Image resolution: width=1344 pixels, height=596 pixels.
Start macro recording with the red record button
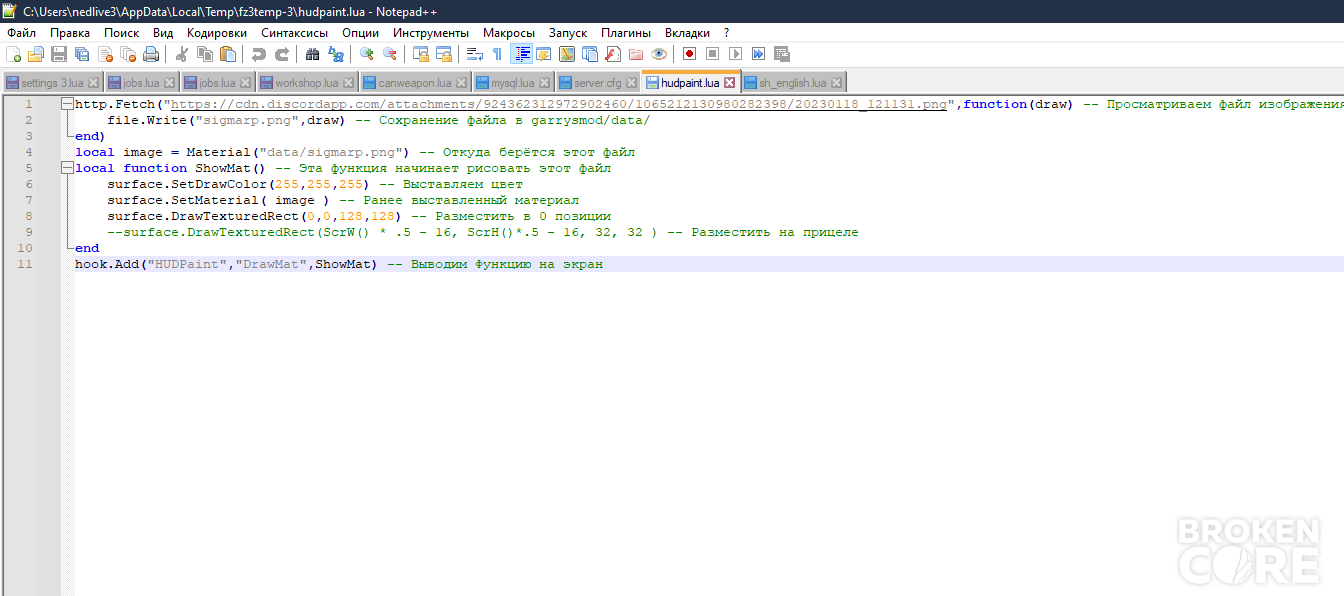click(689, 54)
